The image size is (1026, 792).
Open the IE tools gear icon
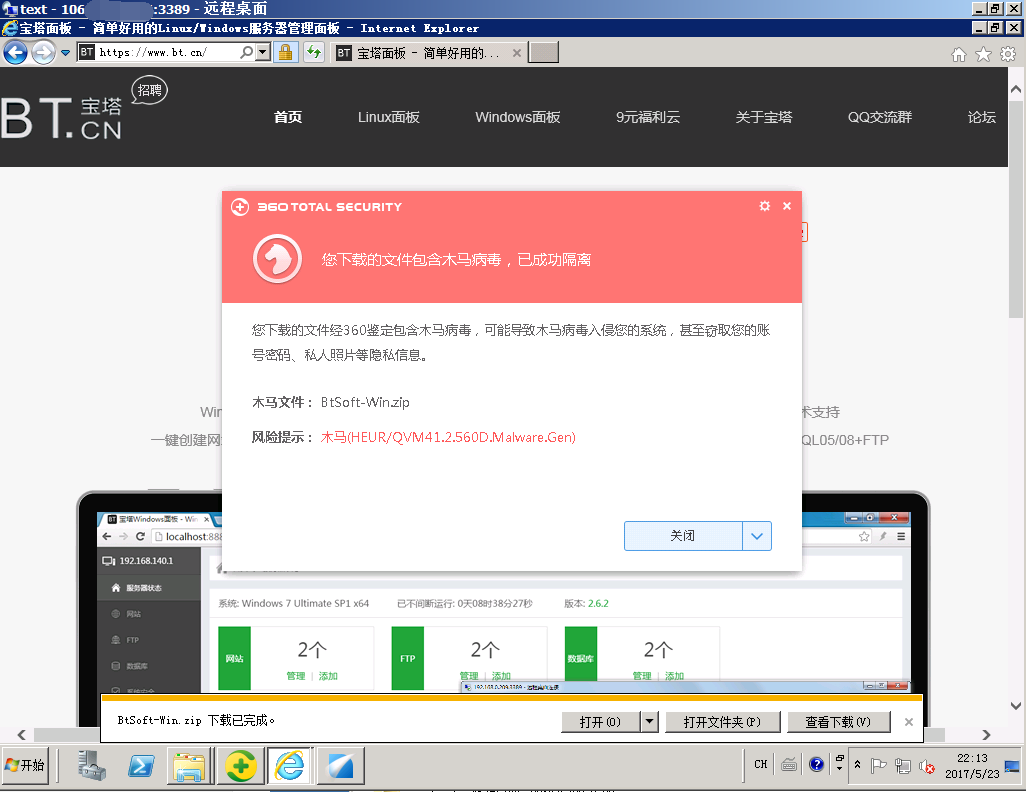tap(1008, 54)
